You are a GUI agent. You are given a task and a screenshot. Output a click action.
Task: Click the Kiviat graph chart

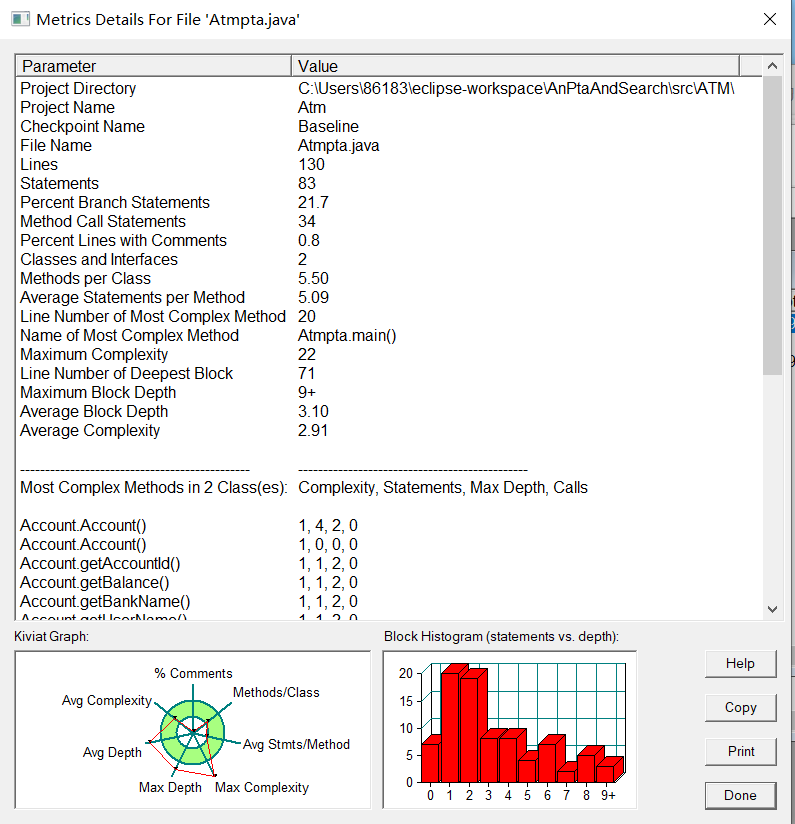(x=193, y=730)
